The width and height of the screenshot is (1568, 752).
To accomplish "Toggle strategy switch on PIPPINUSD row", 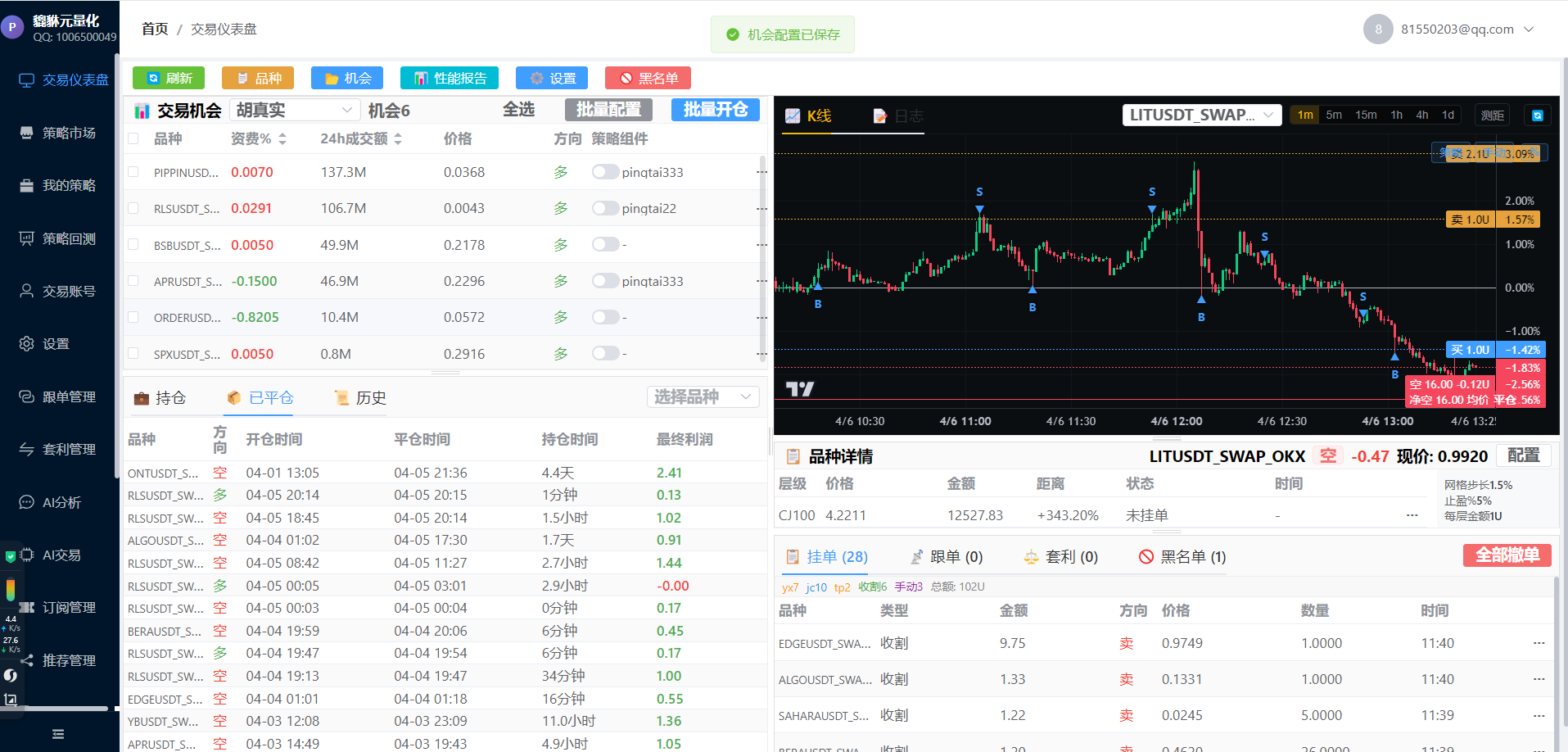I will coord(605,172).
